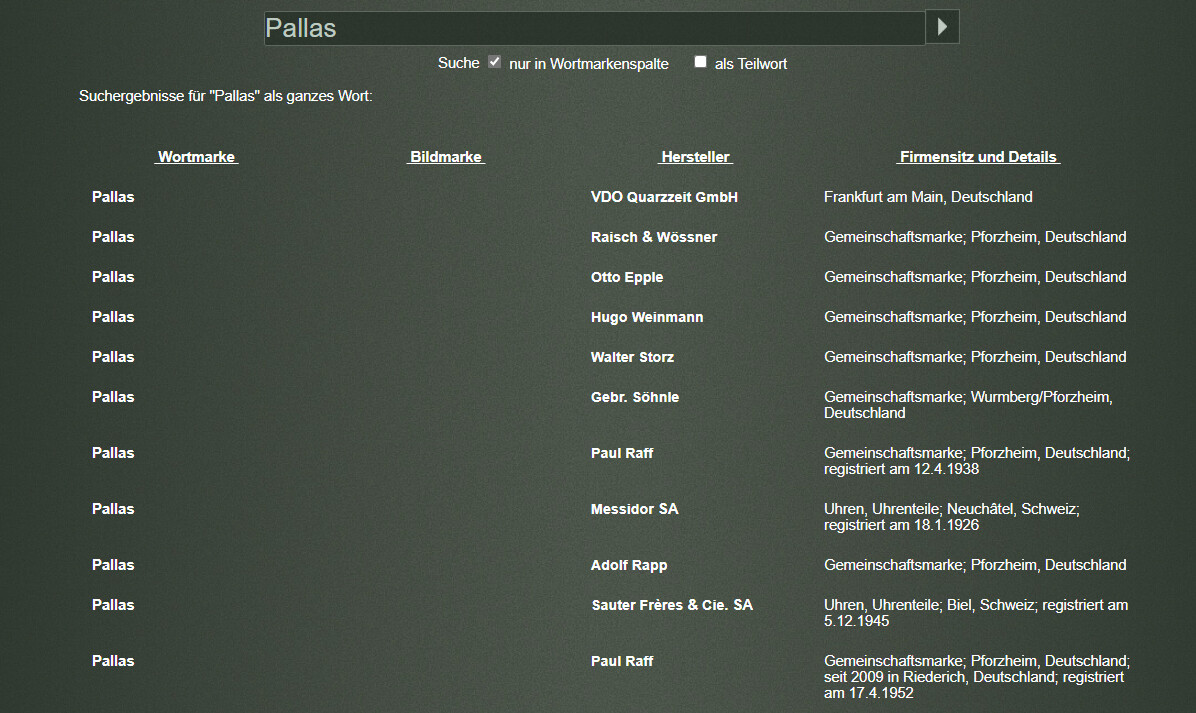
Task: Select the Raisch & Wössner manufacturer entry
Action: tap(654, 237)
